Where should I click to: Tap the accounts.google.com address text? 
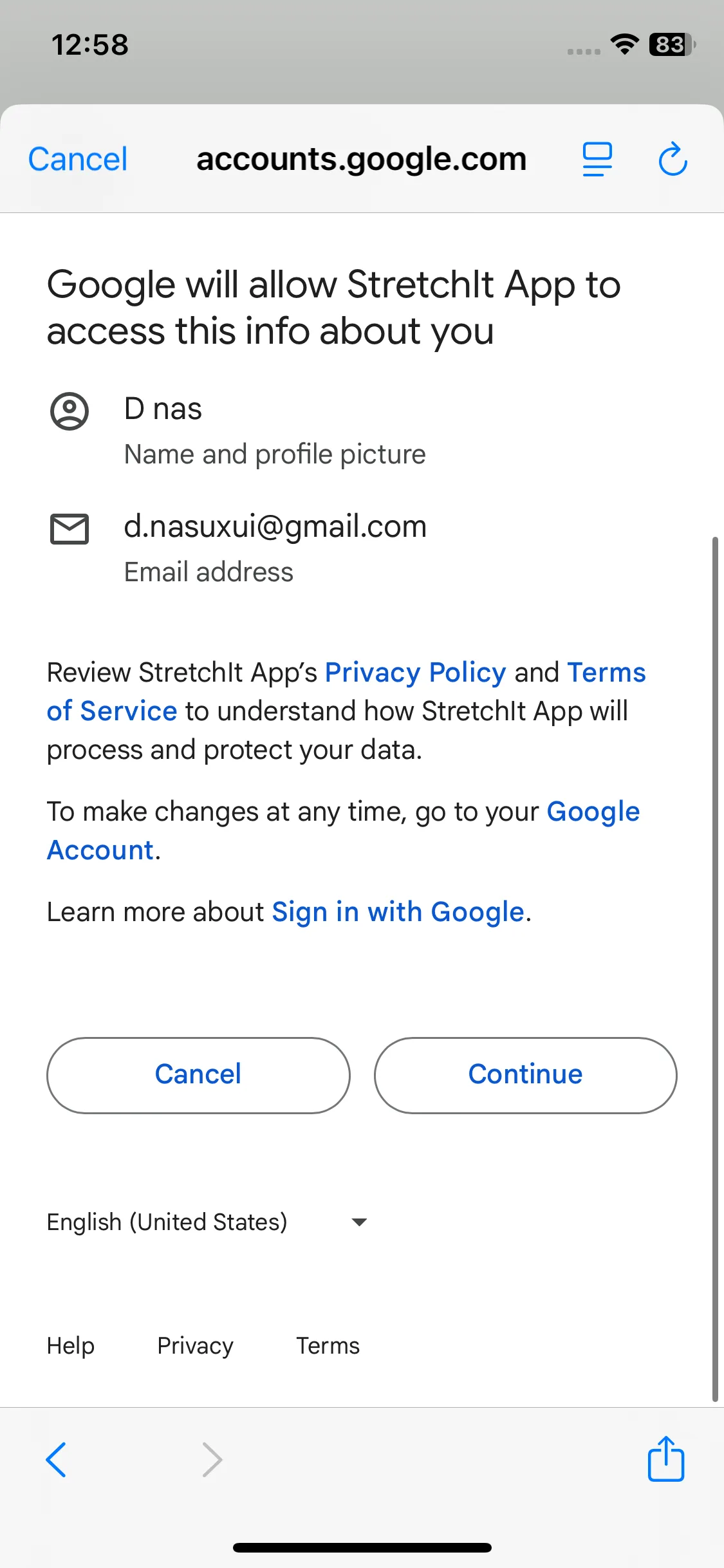[x=361, y=159]
